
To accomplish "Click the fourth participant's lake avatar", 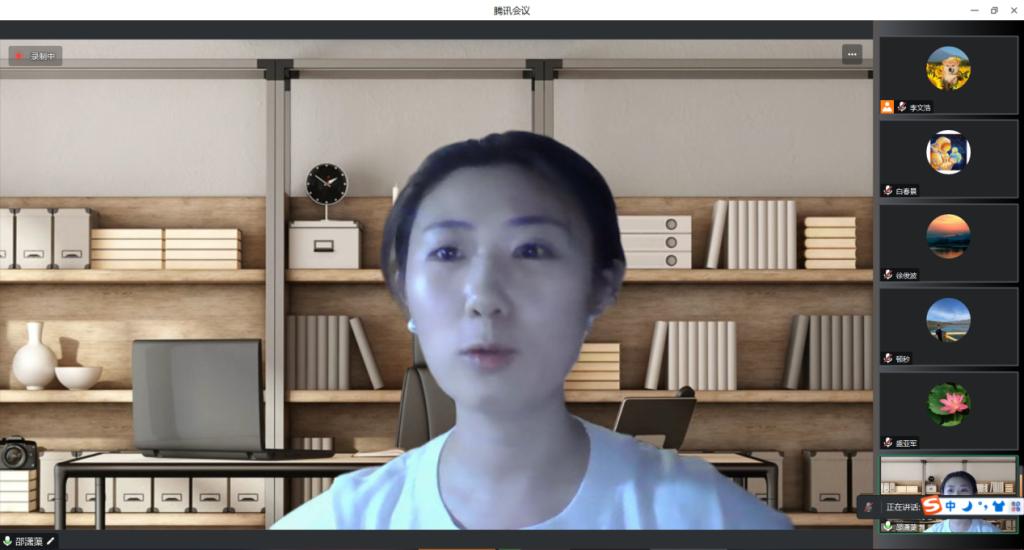I will 948,320.
